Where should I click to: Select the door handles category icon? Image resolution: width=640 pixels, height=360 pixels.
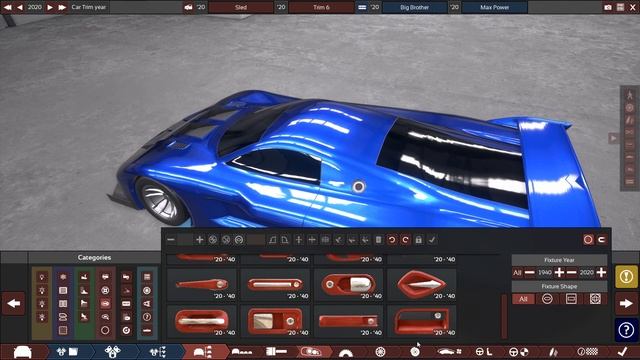click(x=105, y=303)
